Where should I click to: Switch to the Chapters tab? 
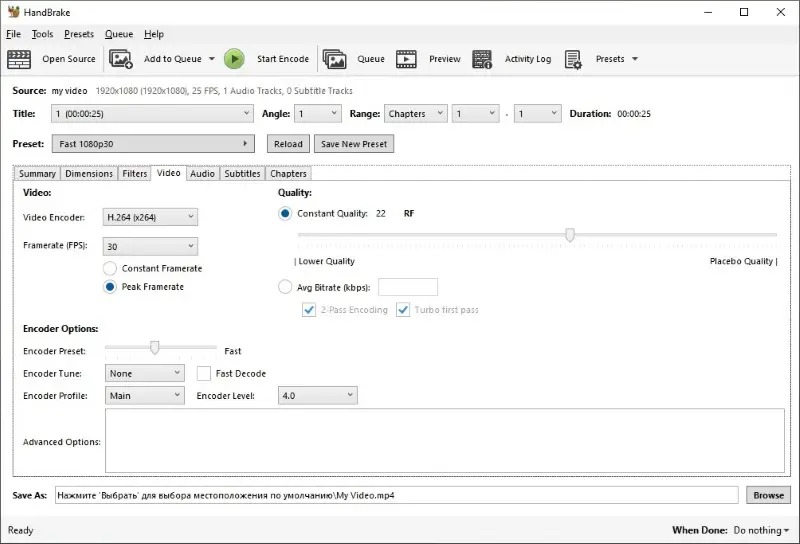(x=288, y=174)
